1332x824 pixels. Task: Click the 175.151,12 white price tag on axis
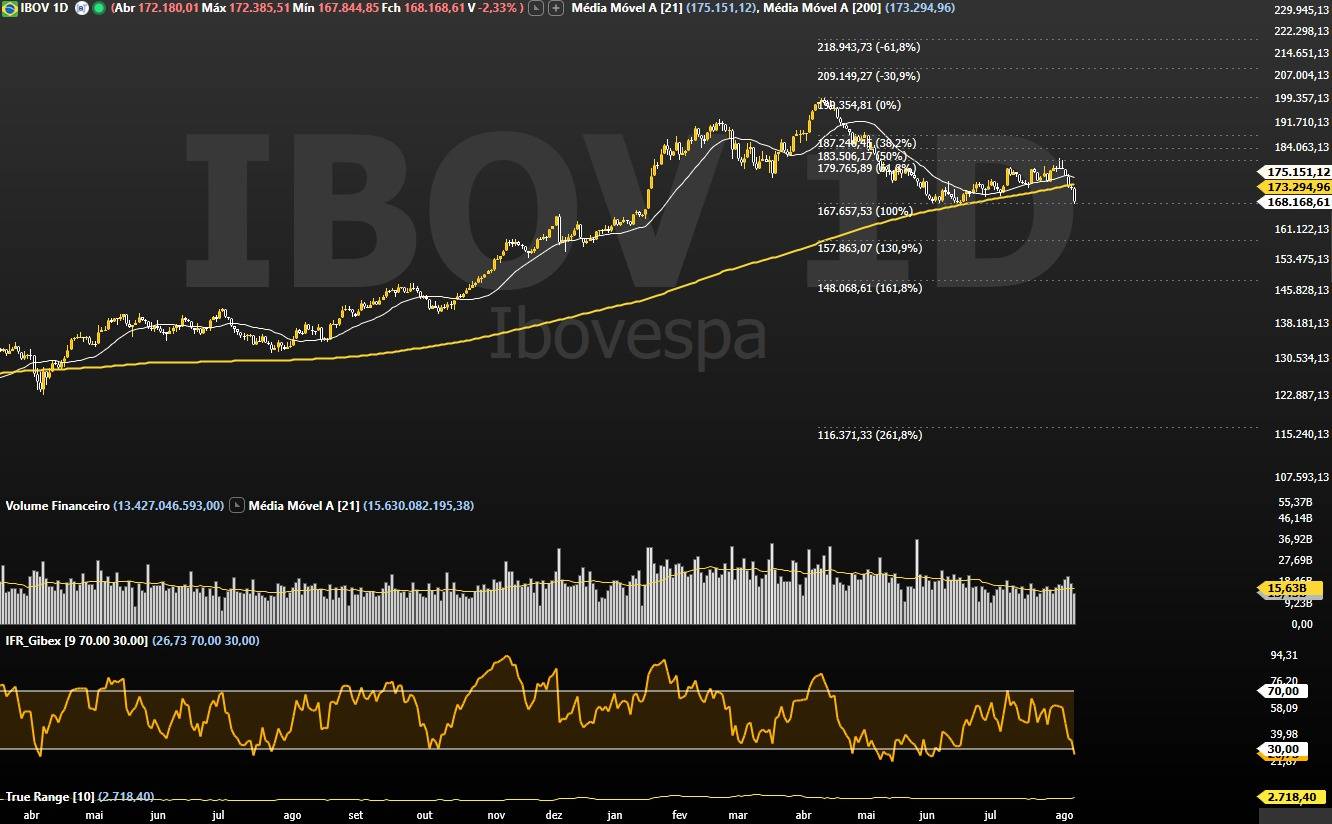click(x=1297, y=172)
